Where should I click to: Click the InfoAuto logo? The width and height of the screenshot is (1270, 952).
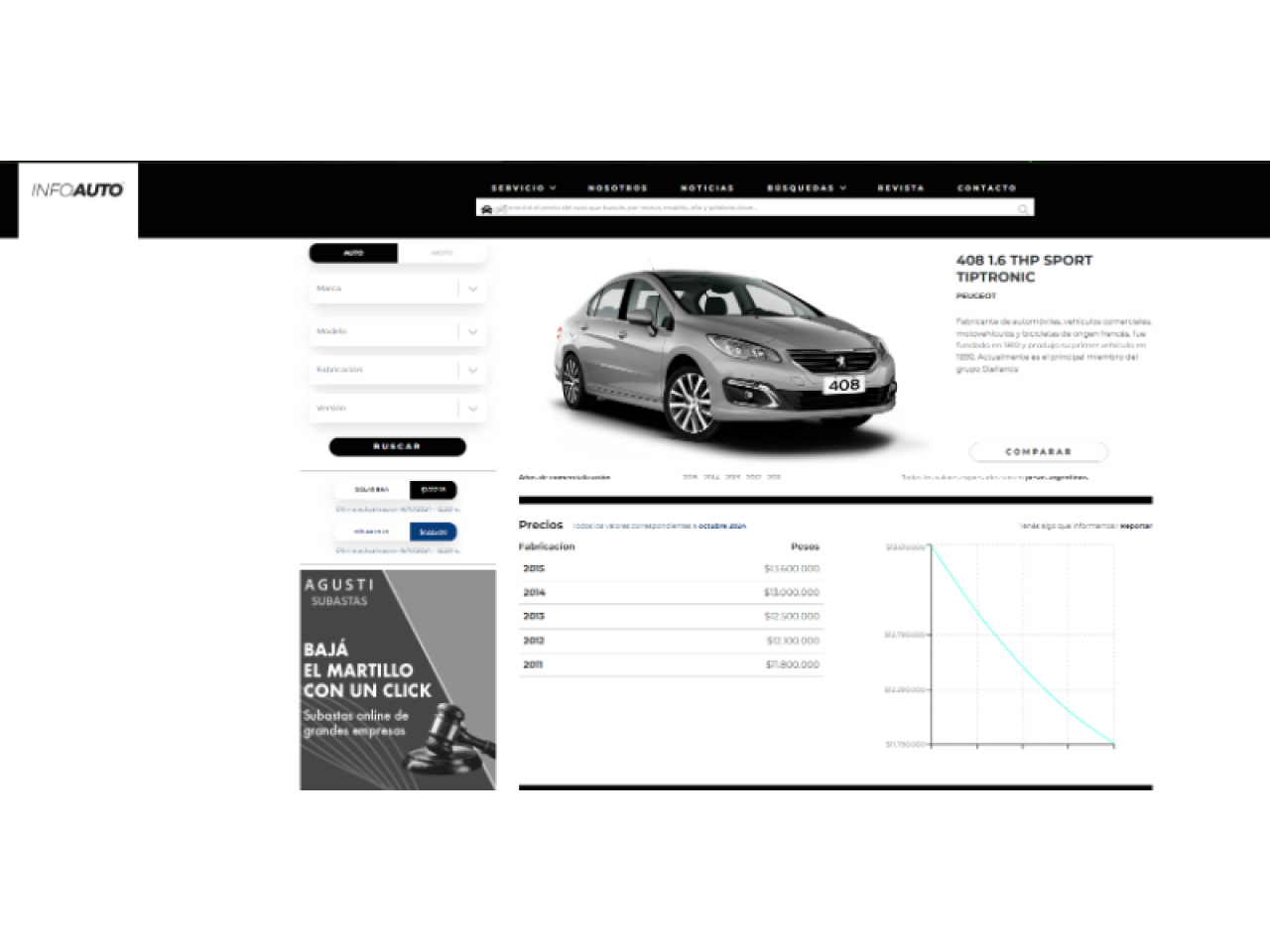click(77, 190)
